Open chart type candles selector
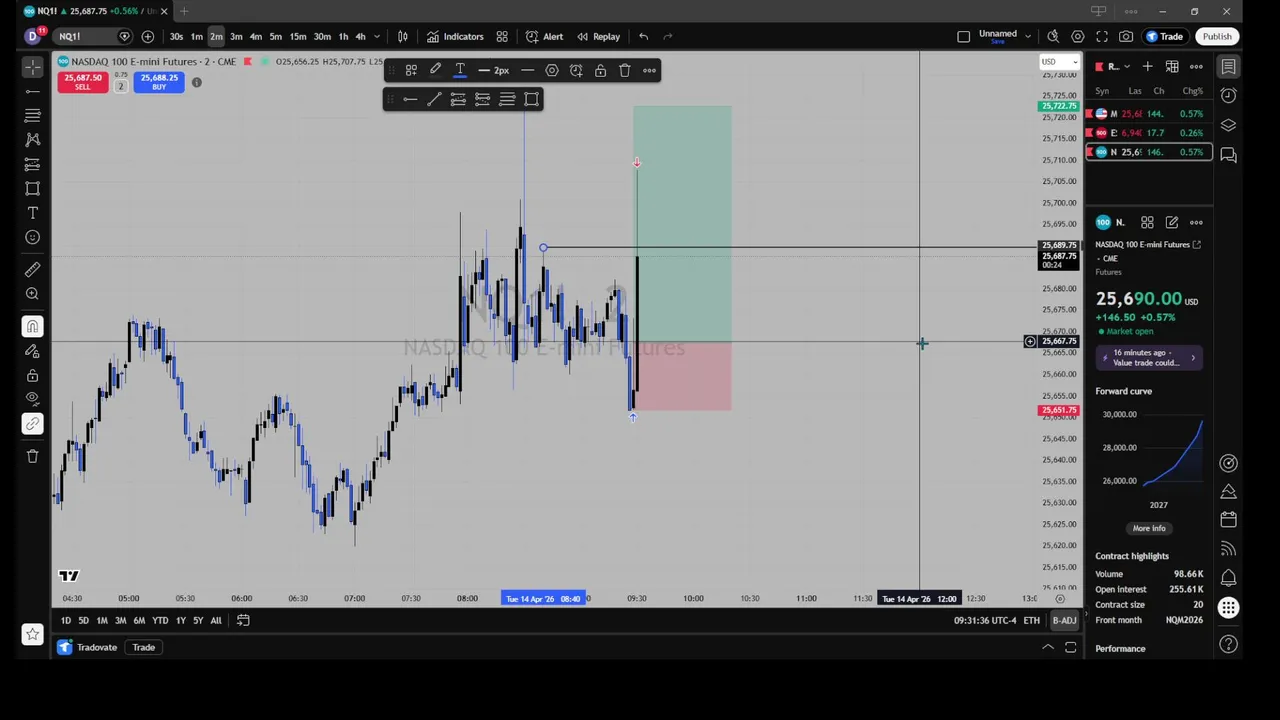Viewport: 1280px width, 720px height. point(403,37)
